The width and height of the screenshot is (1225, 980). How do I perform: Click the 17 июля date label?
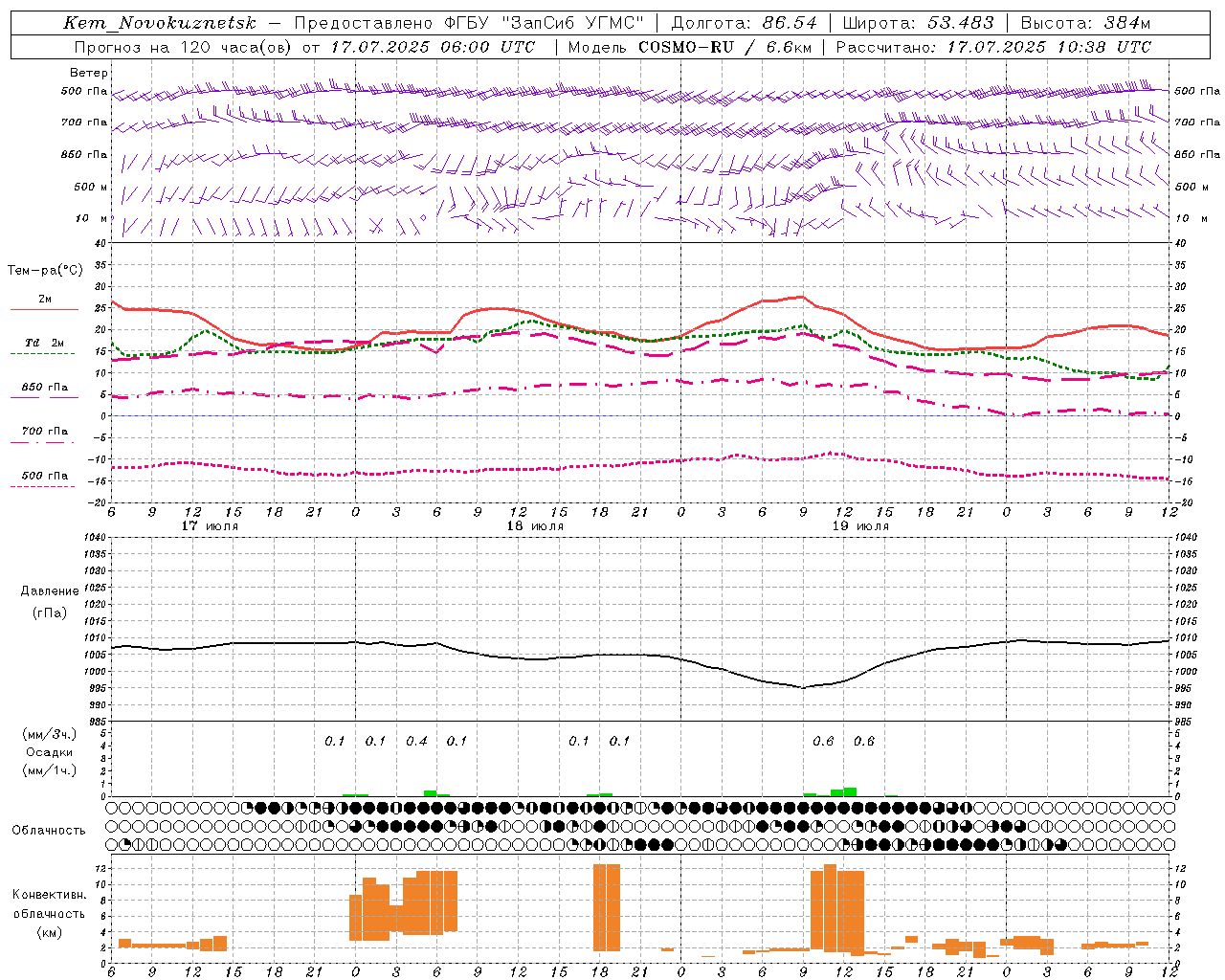click(x=210, y=526)
